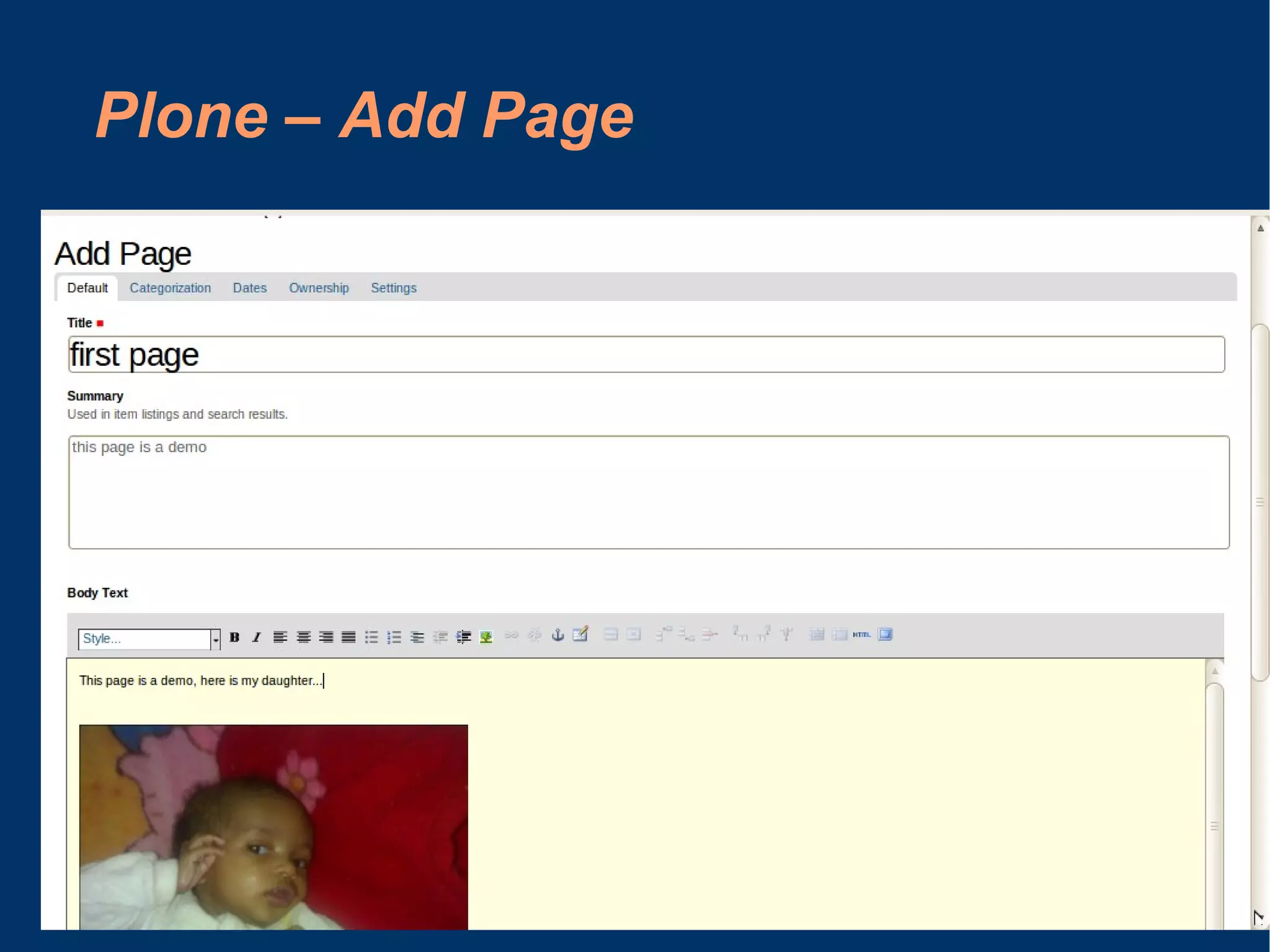Screen dimensions: 1270x952
Task: Click into the Title input field
Action: point(645,355)
